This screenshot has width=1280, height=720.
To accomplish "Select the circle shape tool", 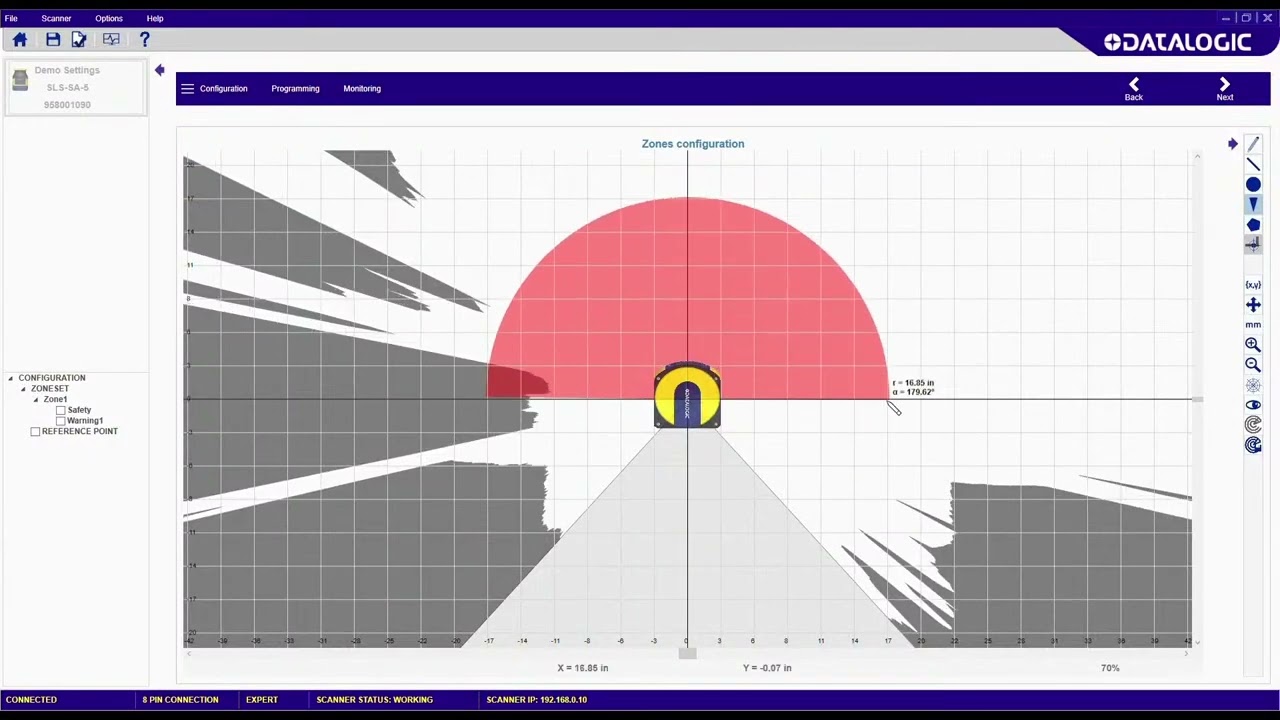I will tap(1253, 185).
